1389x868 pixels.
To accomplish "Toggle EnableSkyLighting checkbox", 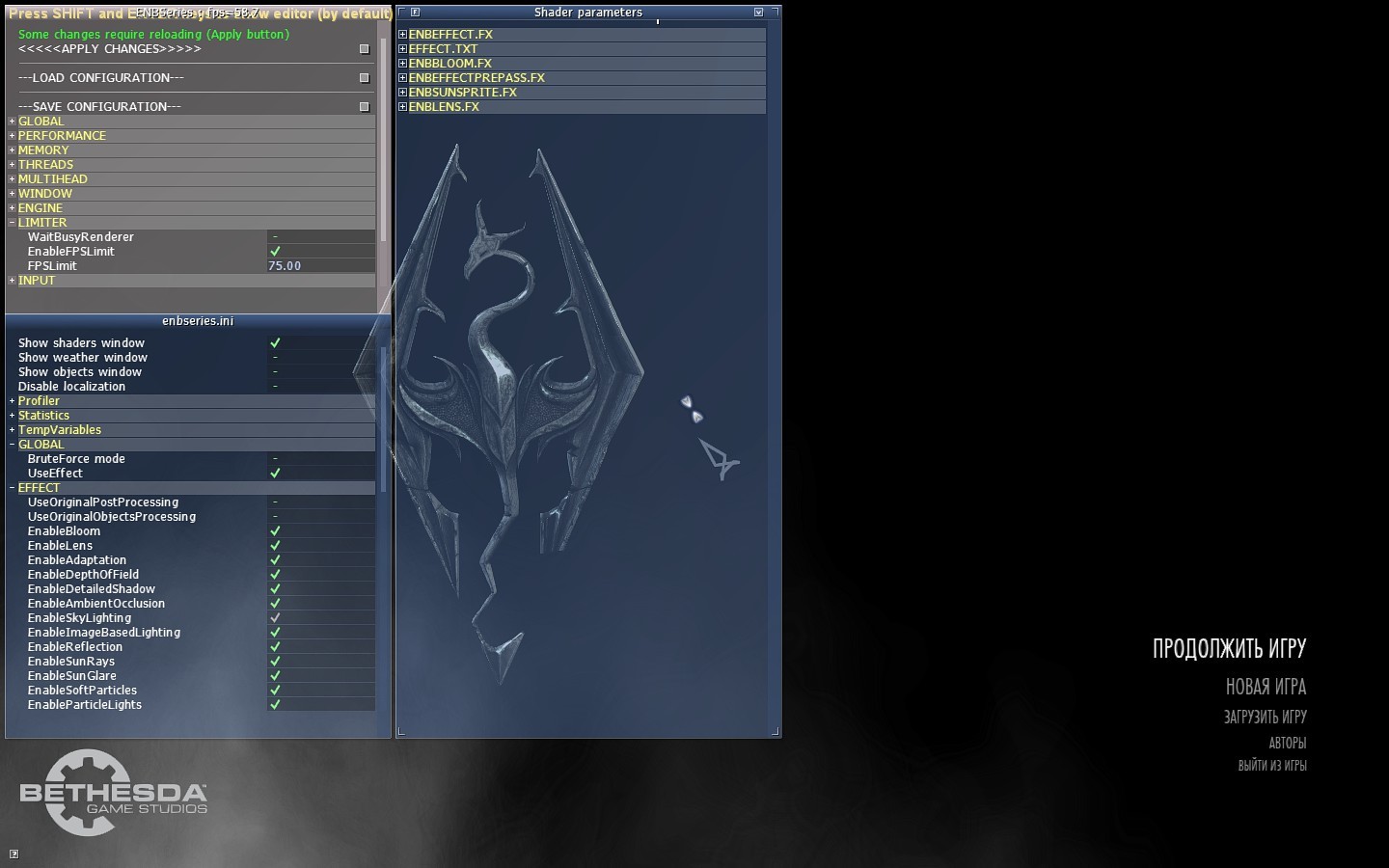I will [275, 618].
